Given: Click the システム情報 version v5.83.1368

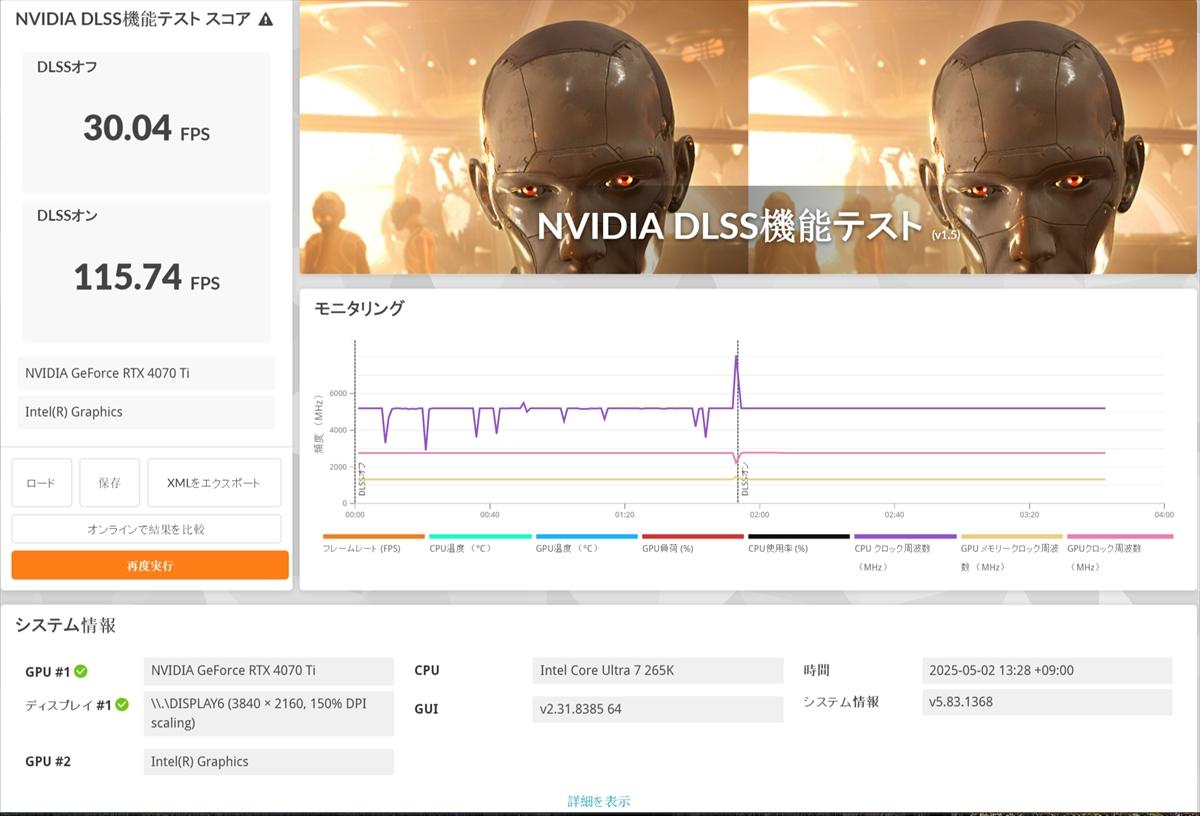Looking at the screenshot, I should (1046, 702).
